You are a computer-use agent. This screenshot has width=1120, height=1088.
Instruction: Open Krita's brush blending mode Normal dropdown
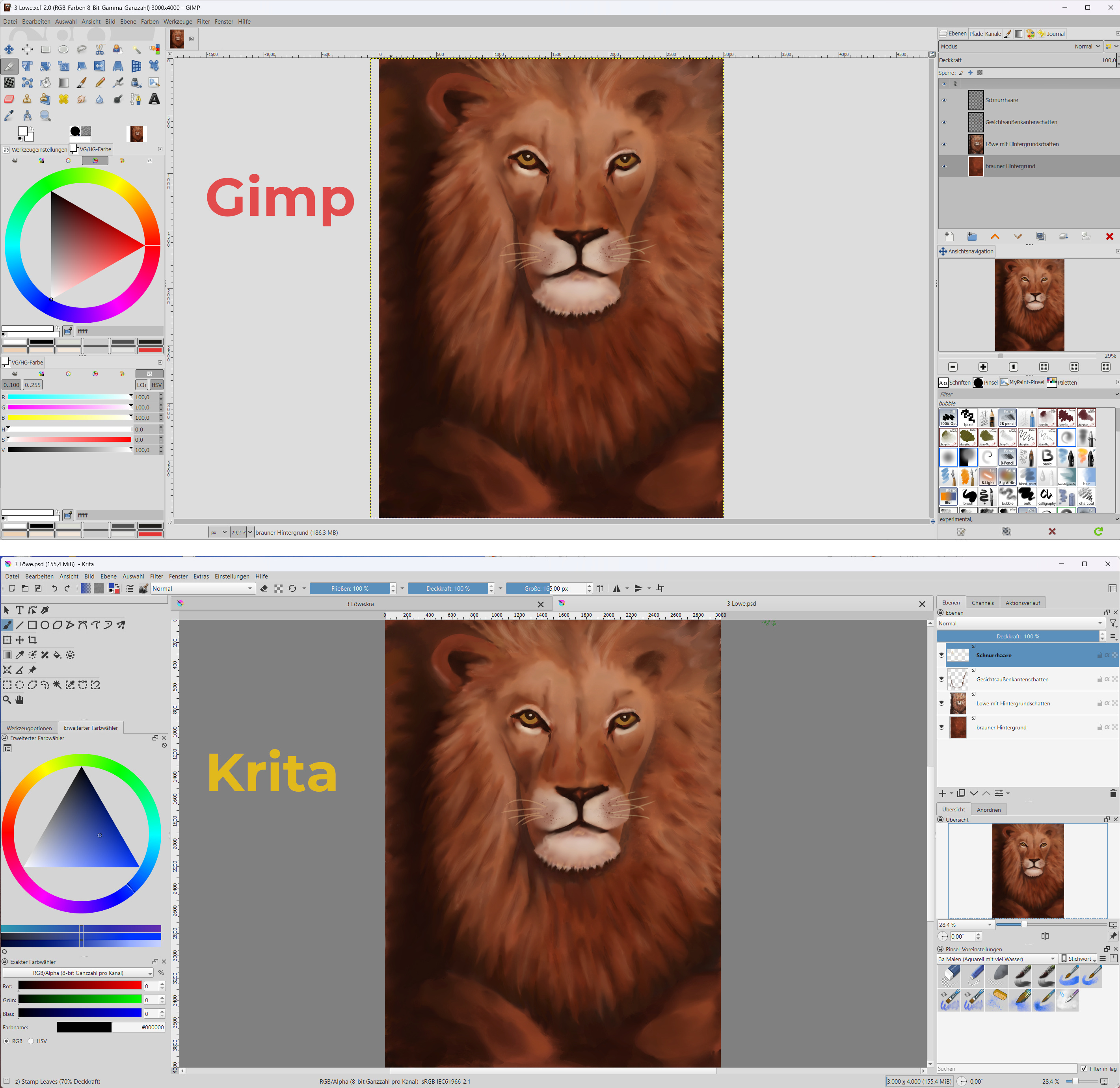pos(202,589)
